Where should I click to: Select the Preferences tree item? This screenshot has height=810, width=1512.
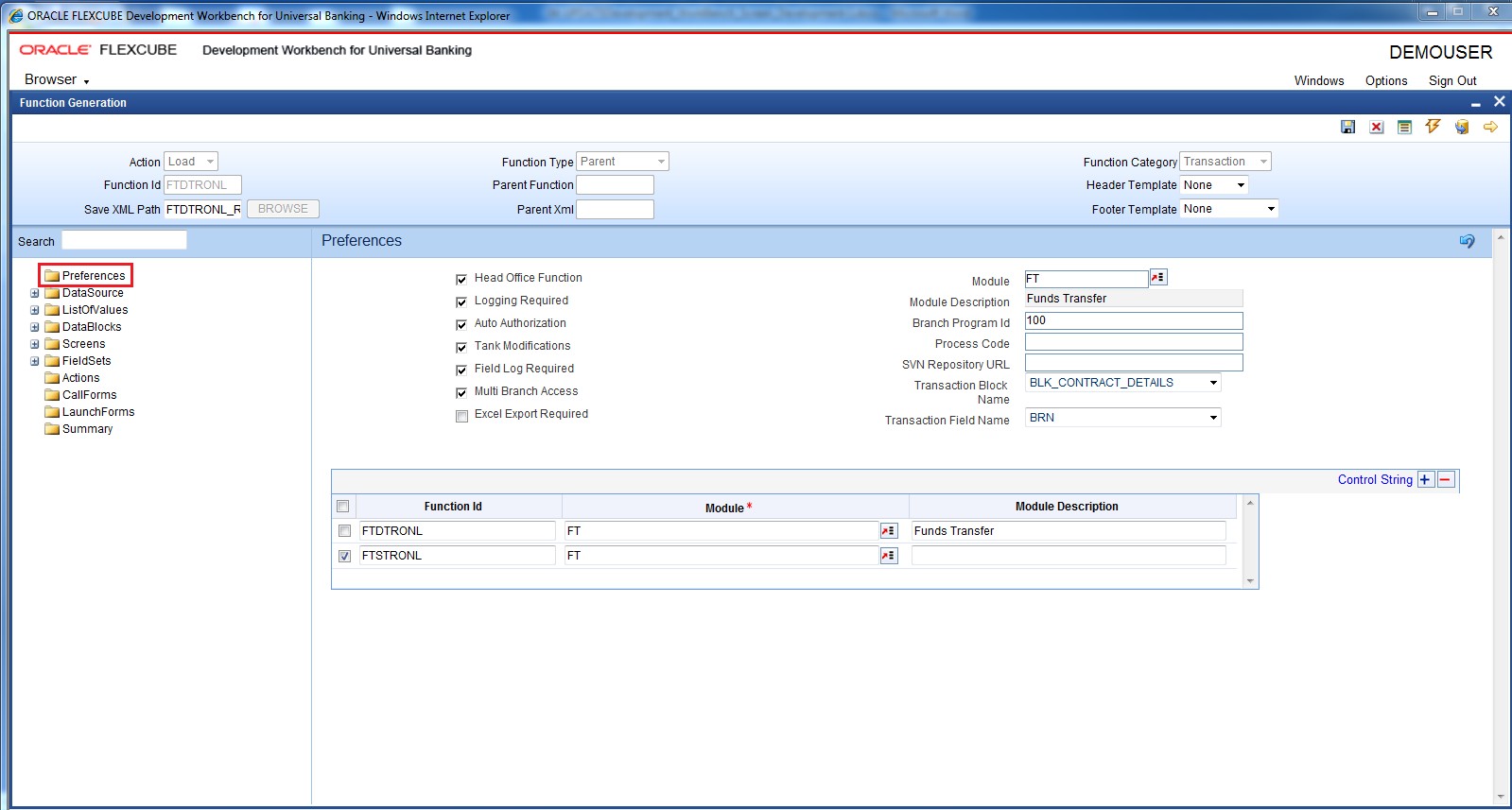pos(94,276)
